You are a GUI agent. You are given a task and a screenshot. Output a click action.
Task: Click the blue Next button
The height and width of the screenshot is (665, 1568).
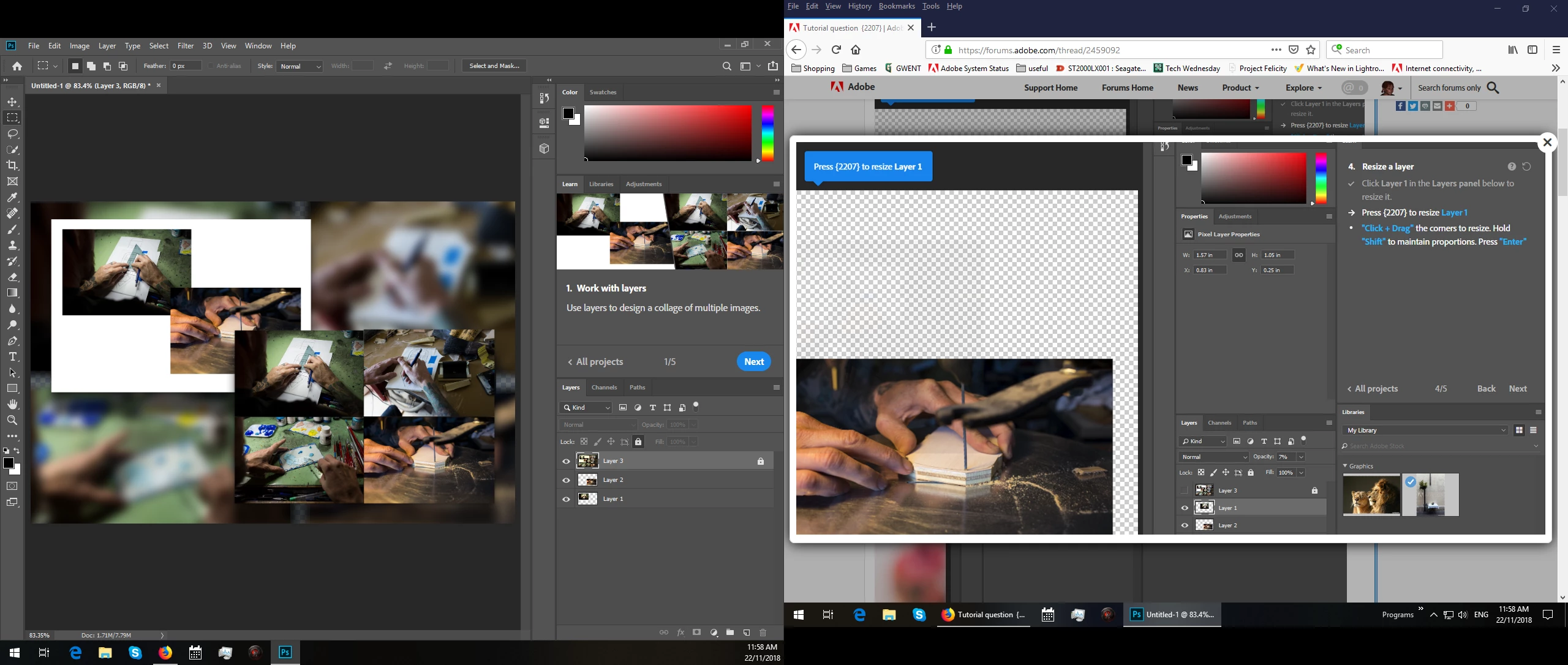tap(753, 362)
